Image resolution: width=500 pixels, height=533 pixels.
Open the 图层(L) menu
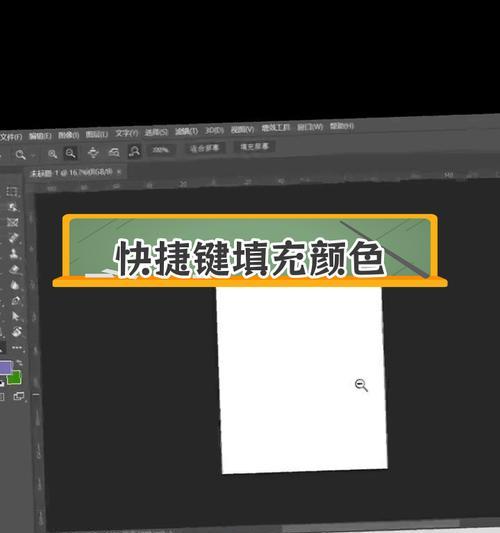point(97,134)
